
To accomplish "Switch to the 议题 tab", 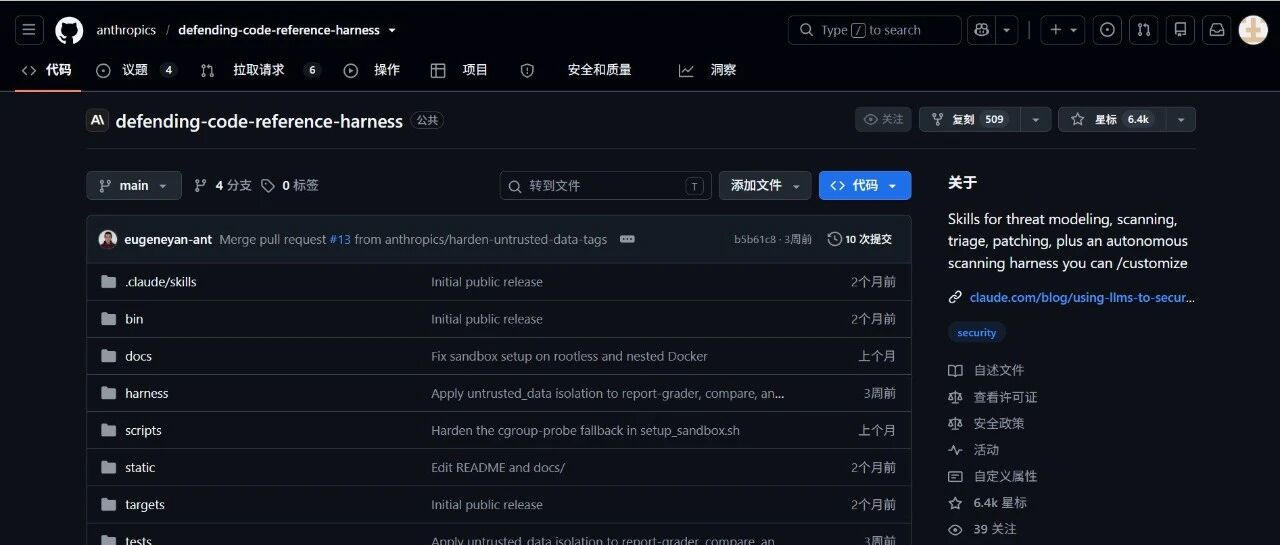I will [136, 70].
